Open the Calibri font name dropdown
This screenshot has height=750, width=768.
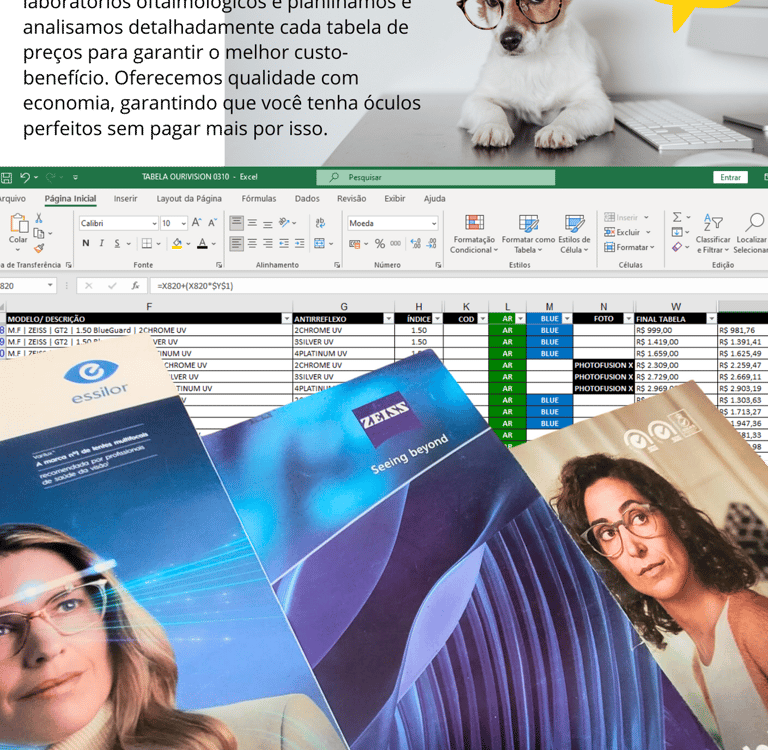[x=154, y=223]
